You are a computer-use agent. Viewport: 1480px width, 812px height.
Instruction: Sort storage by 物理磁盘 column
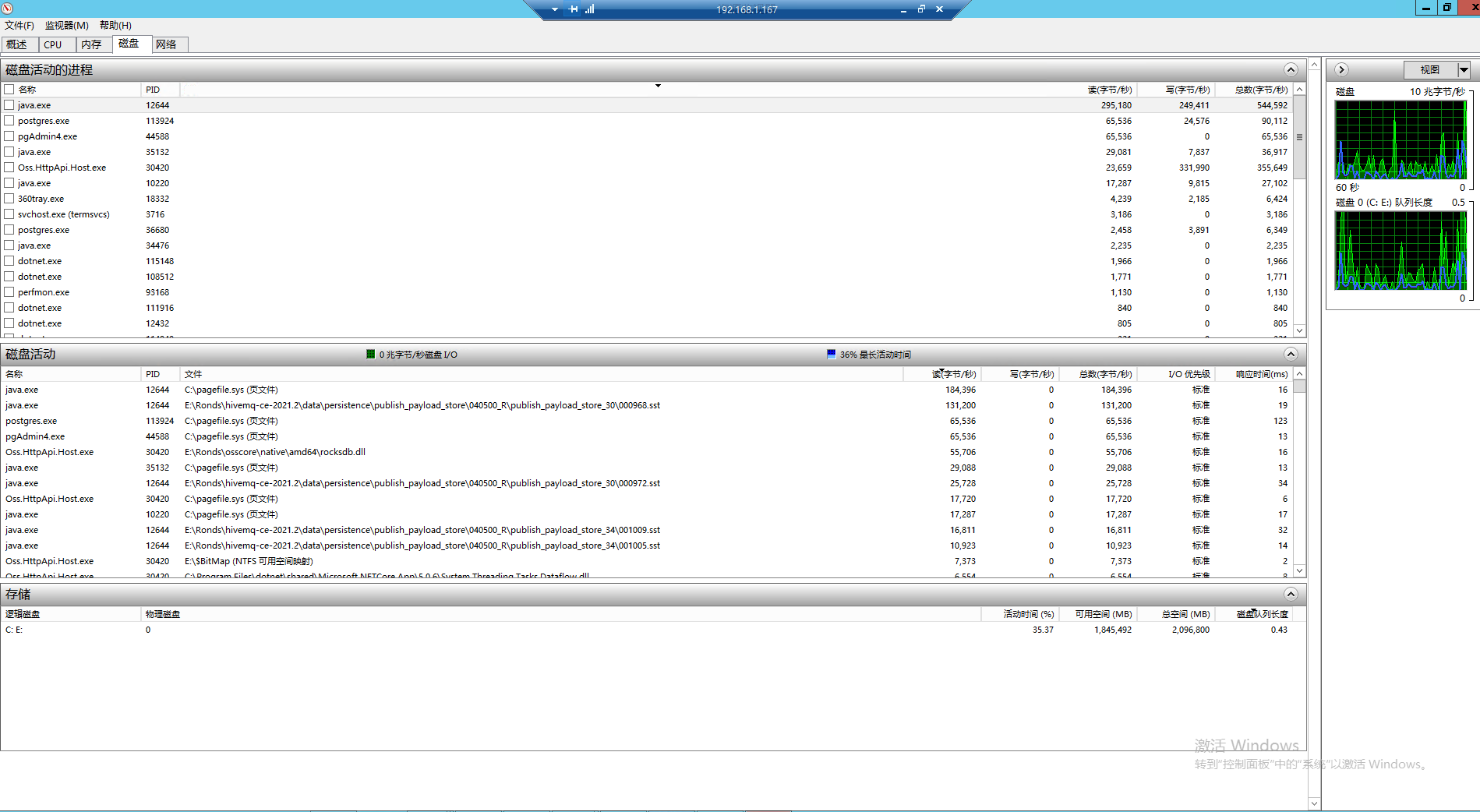click(560, 614)
